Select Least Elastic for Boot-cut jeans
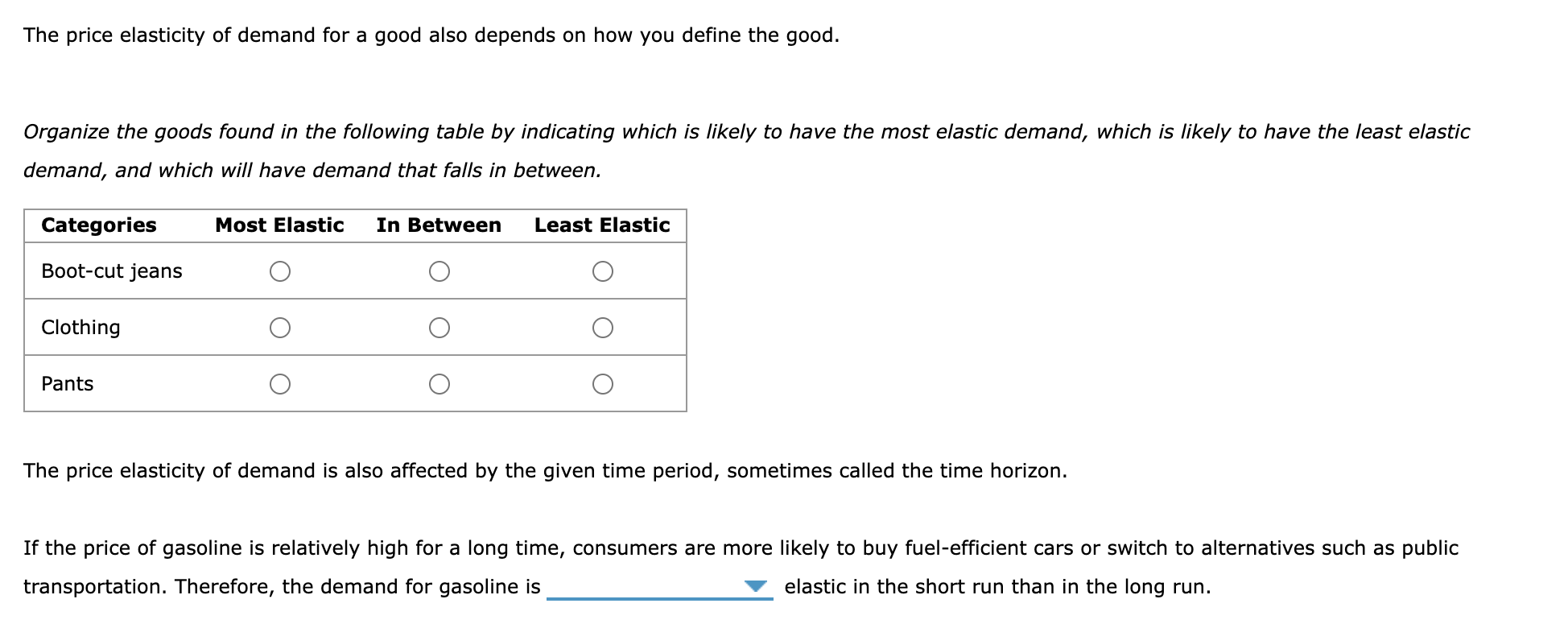This screenshot has height=624, width=1568. pos(604,271)
